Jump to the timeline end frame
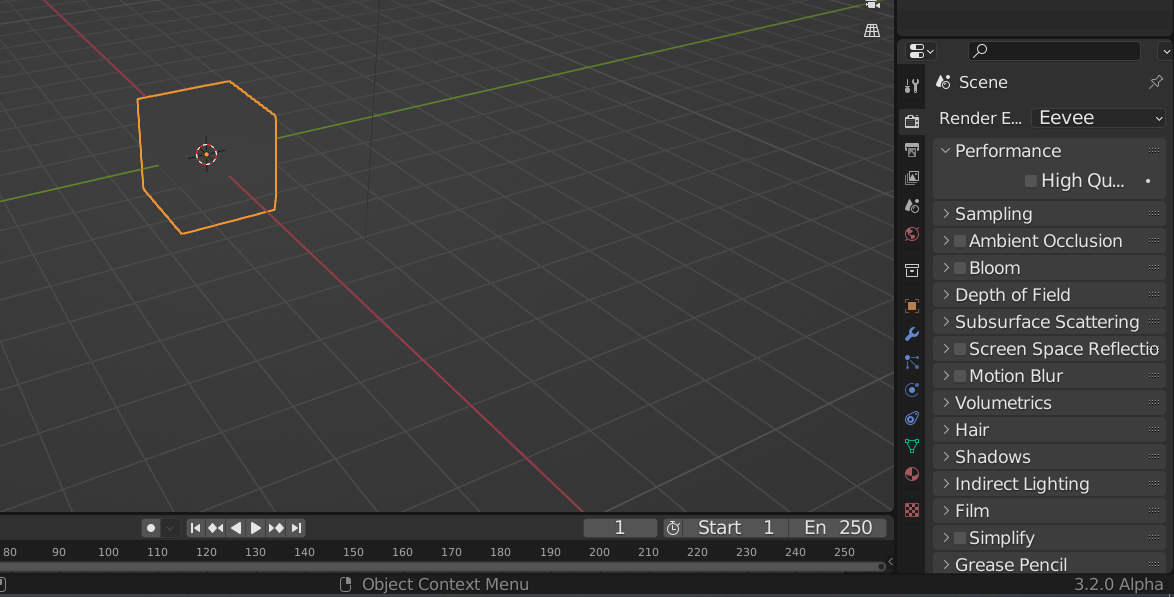1174x597 pixels. [296, 528]
